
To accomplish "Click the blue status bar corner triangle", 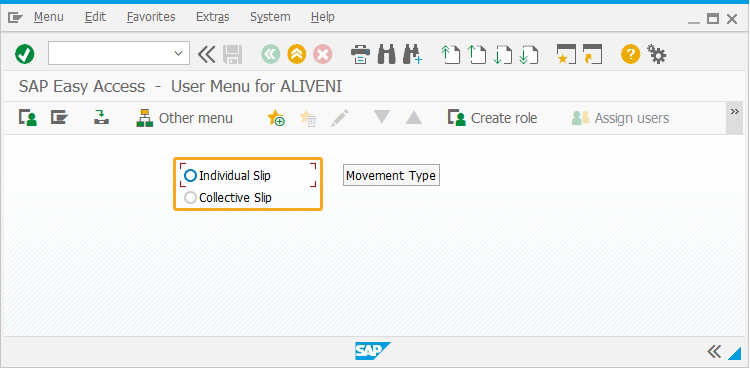I will click(734, 353).
